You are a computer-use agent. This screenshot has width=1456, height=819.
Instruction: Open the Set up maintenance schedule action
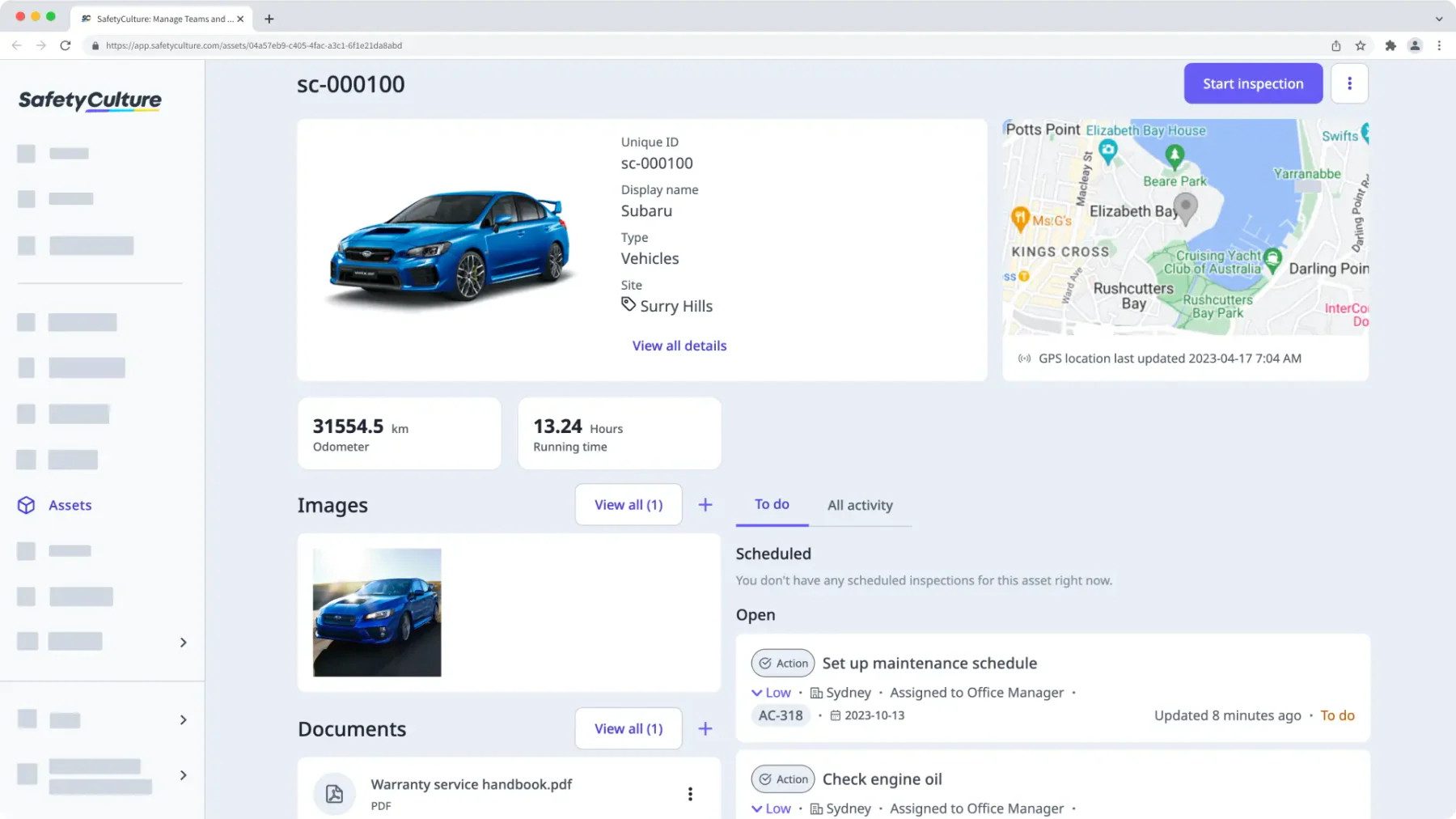click(929, 663)
